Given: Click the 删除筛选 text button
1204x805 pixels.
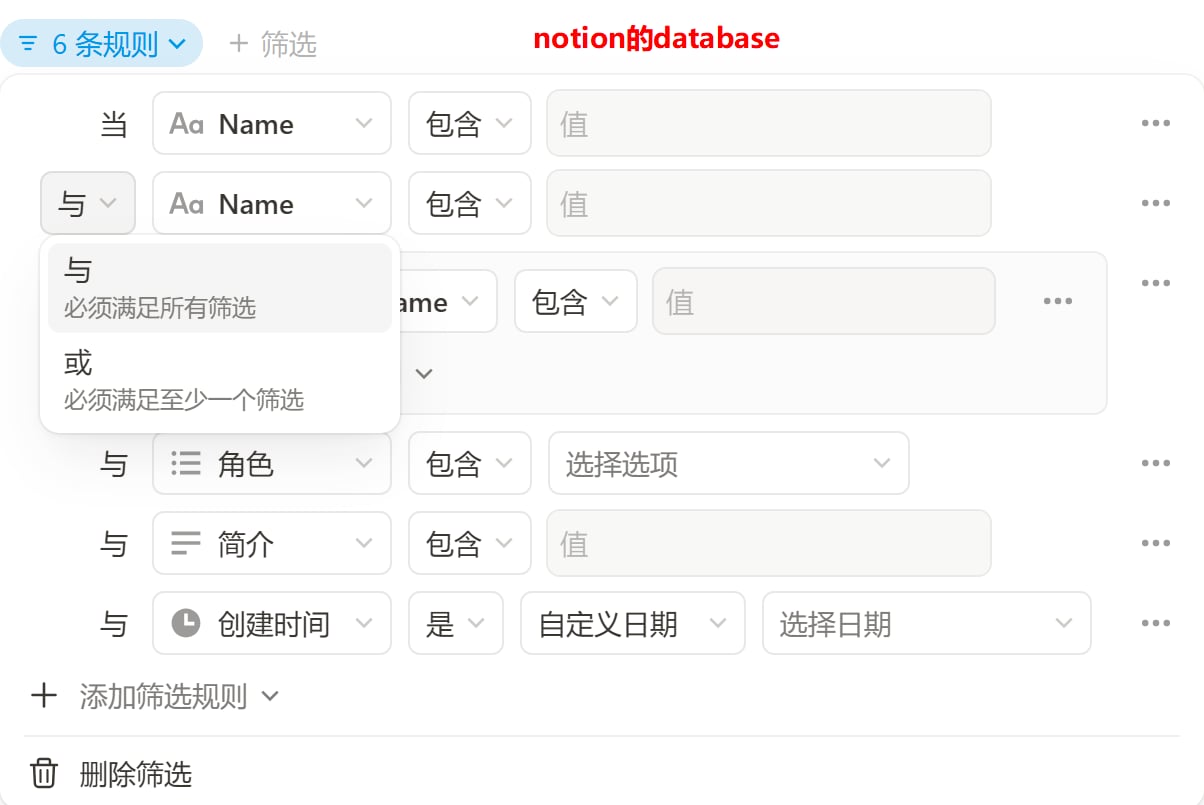Looking at the screenshot, I should pos(135,774).
